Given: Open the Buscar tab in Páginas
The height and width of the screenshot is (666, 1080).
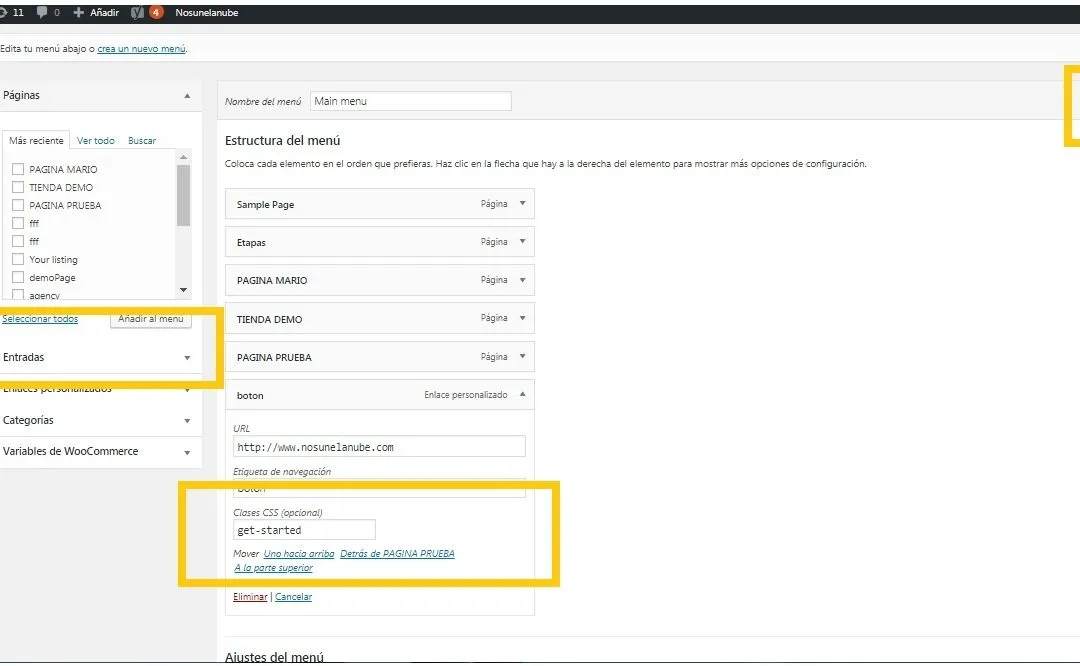Looking at the screenshot, I should point(142,141).
